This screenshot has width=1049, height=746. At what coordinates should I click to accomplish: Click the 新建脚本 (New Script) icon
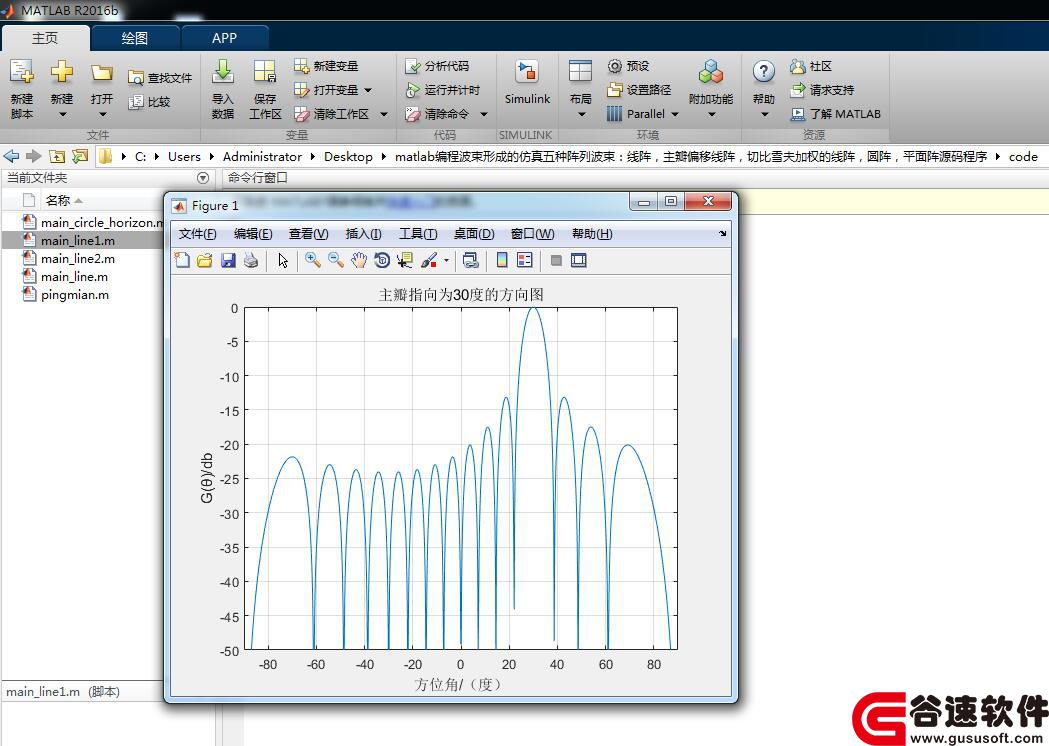21,72
